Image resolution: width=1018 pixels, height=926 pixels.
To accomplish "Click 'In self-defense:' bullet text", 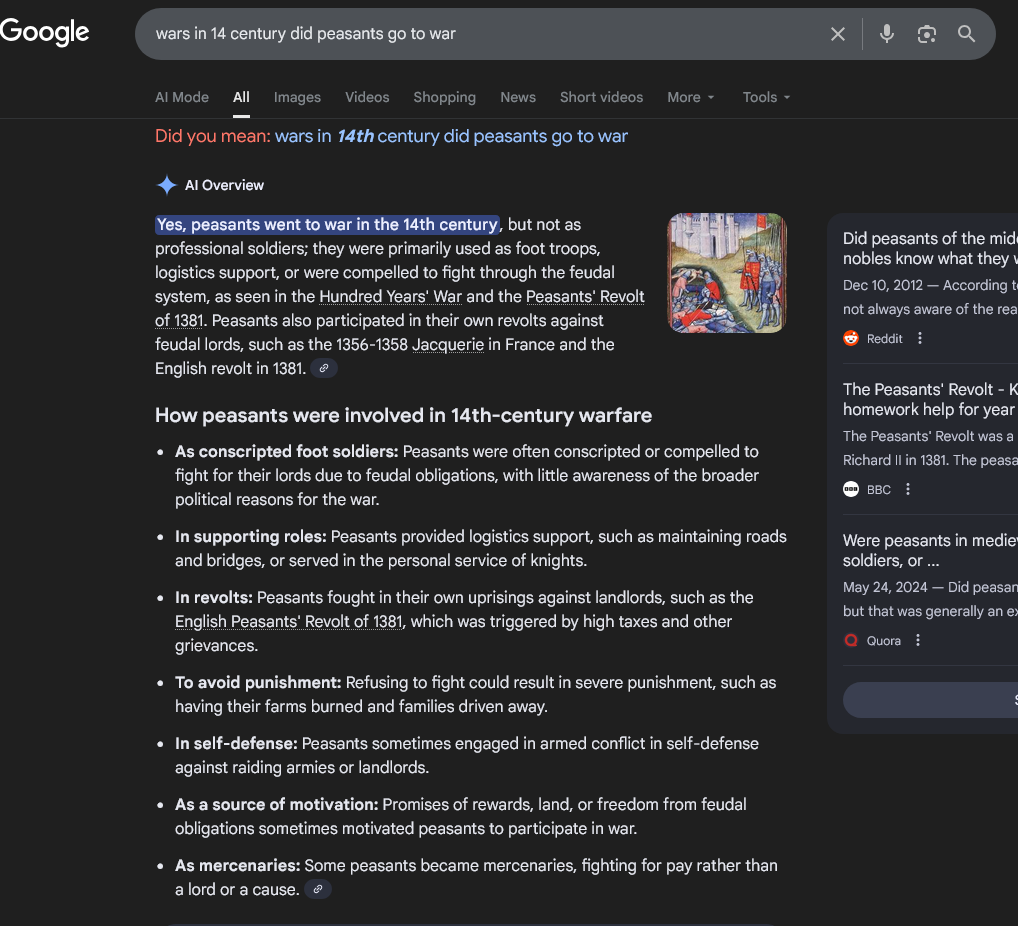I will 236,744.
